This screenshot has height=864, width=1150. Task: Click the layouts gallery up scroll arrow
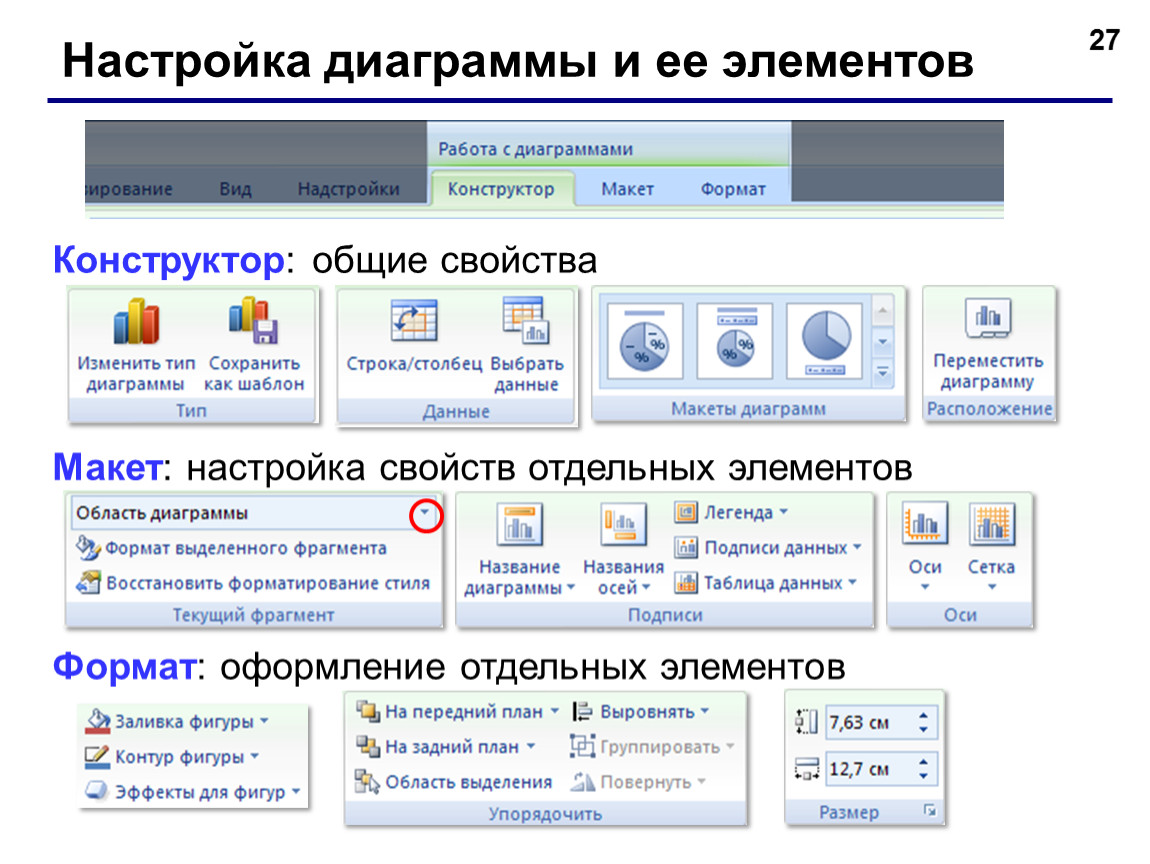click(x=882, y=312)
